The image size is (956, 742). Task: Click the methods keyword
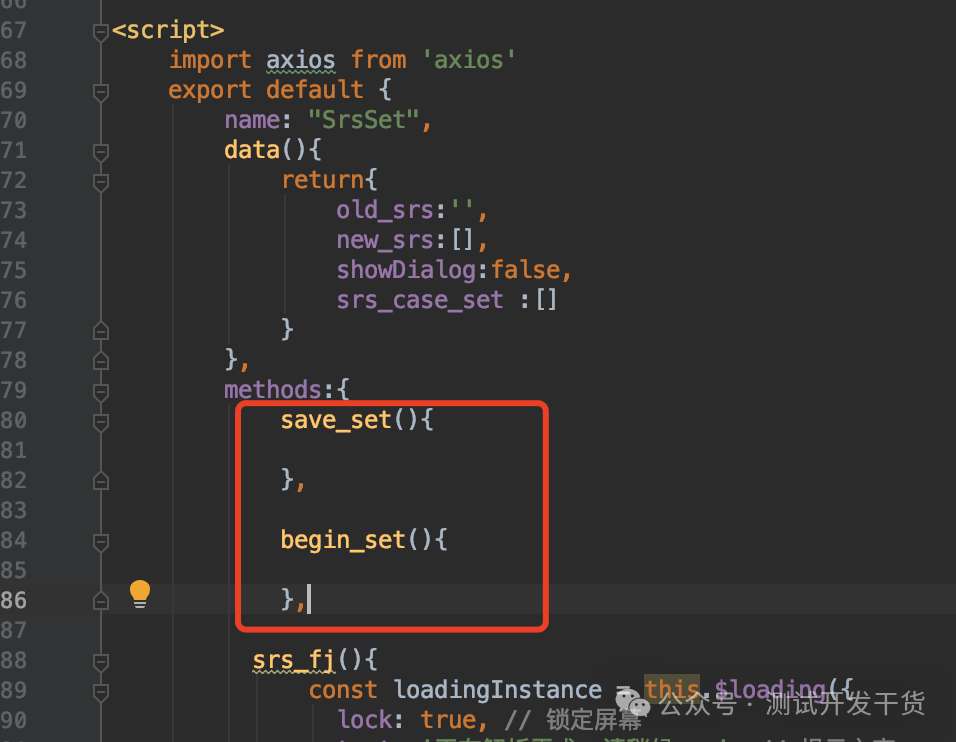click(273, 390)
